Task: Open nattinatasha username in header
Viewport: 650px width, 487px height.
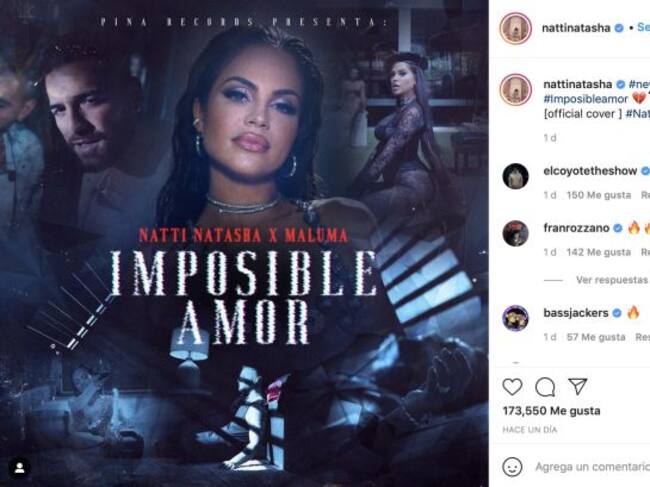Action: (x=576, y=28)
